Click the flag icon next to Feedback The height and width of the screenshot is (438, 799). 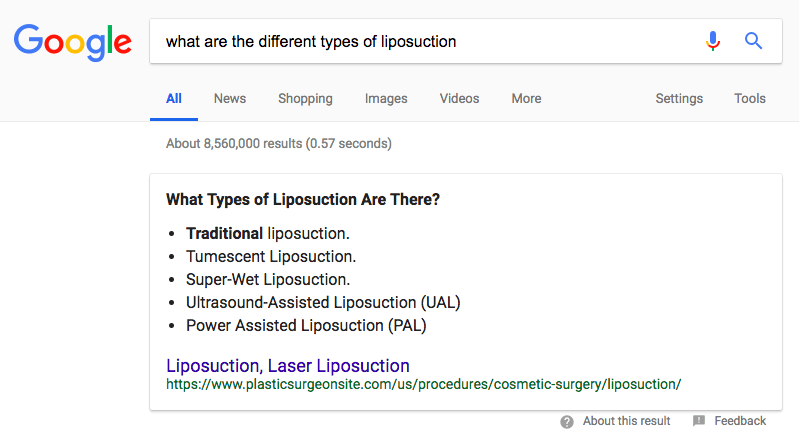(x=699, y=421)
